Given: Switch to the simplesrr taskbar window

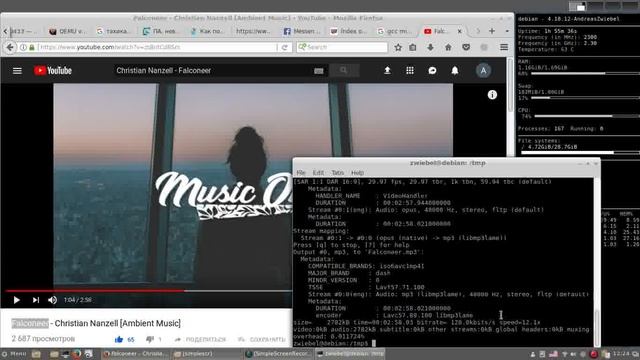Looking at the screenshot, I should coord(207,354).
